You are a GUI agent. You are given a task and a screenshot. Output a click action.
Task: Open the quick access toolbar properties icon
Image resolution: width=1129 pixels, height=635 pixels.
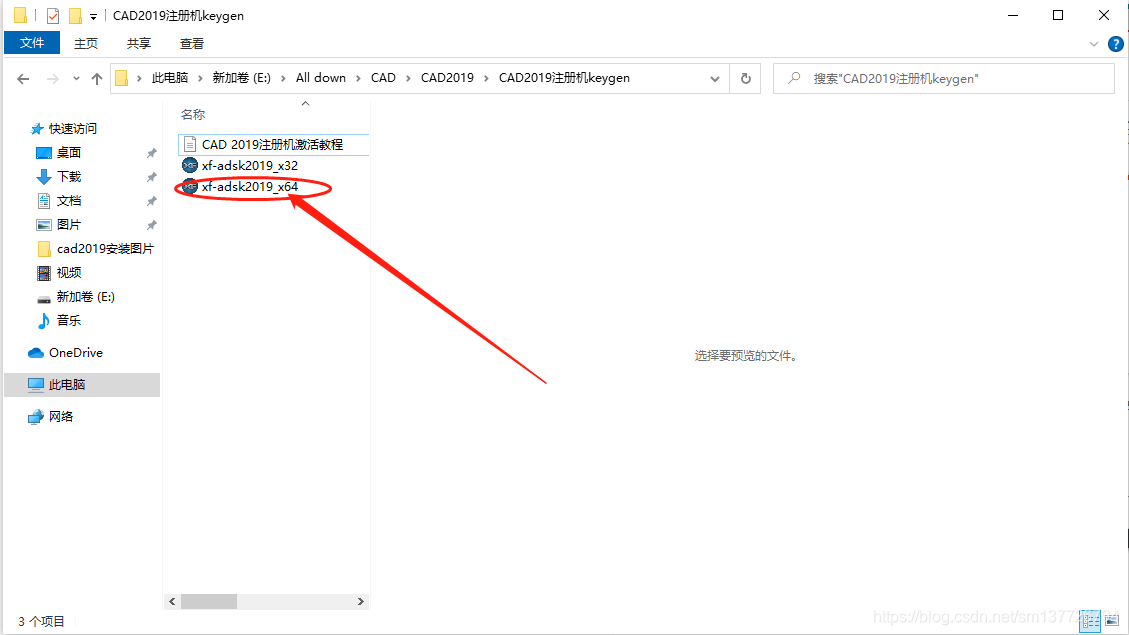coord(53,15)
